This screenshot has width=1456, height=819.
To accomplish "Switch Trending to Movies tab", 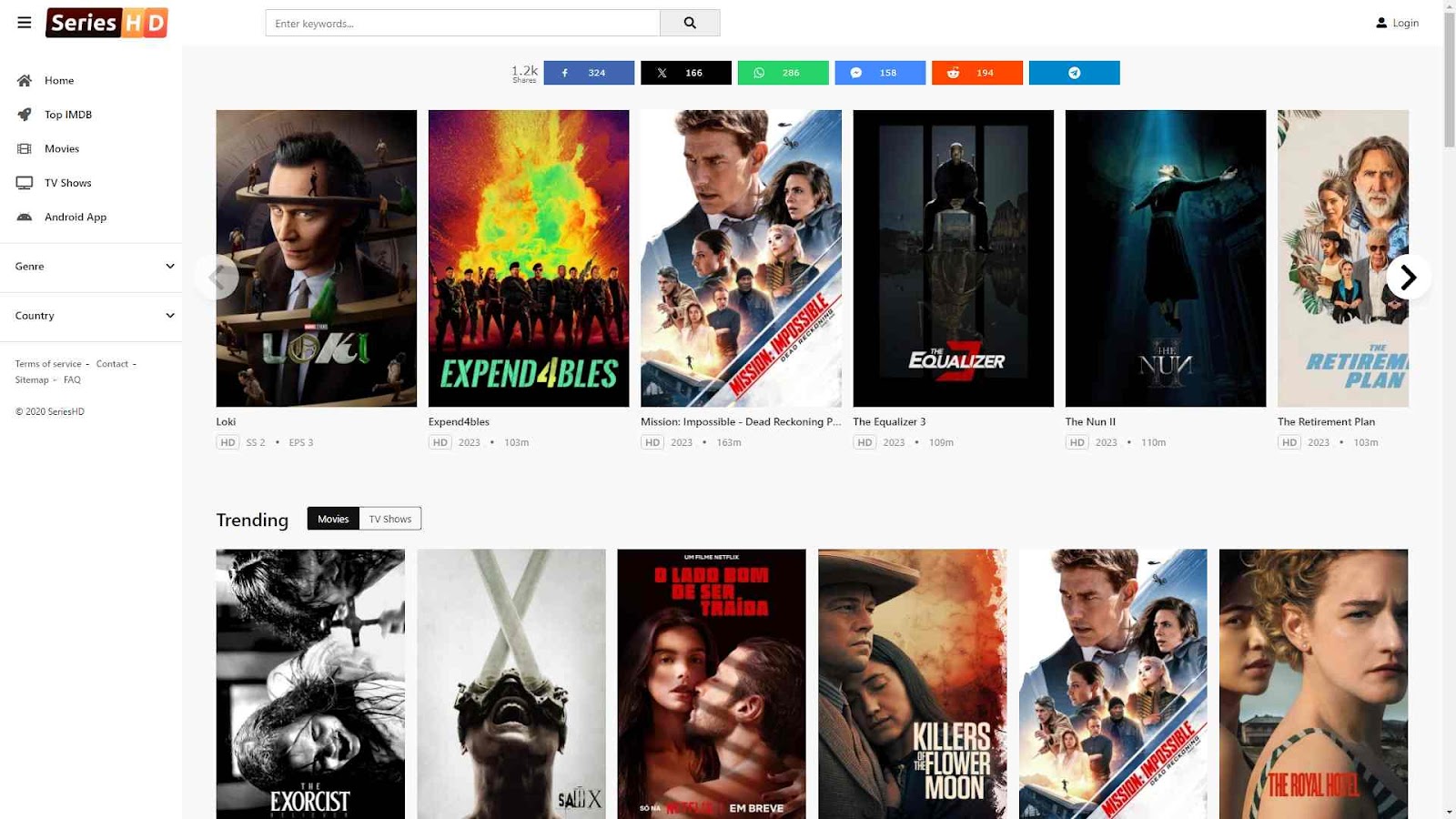I will (333, 519).
